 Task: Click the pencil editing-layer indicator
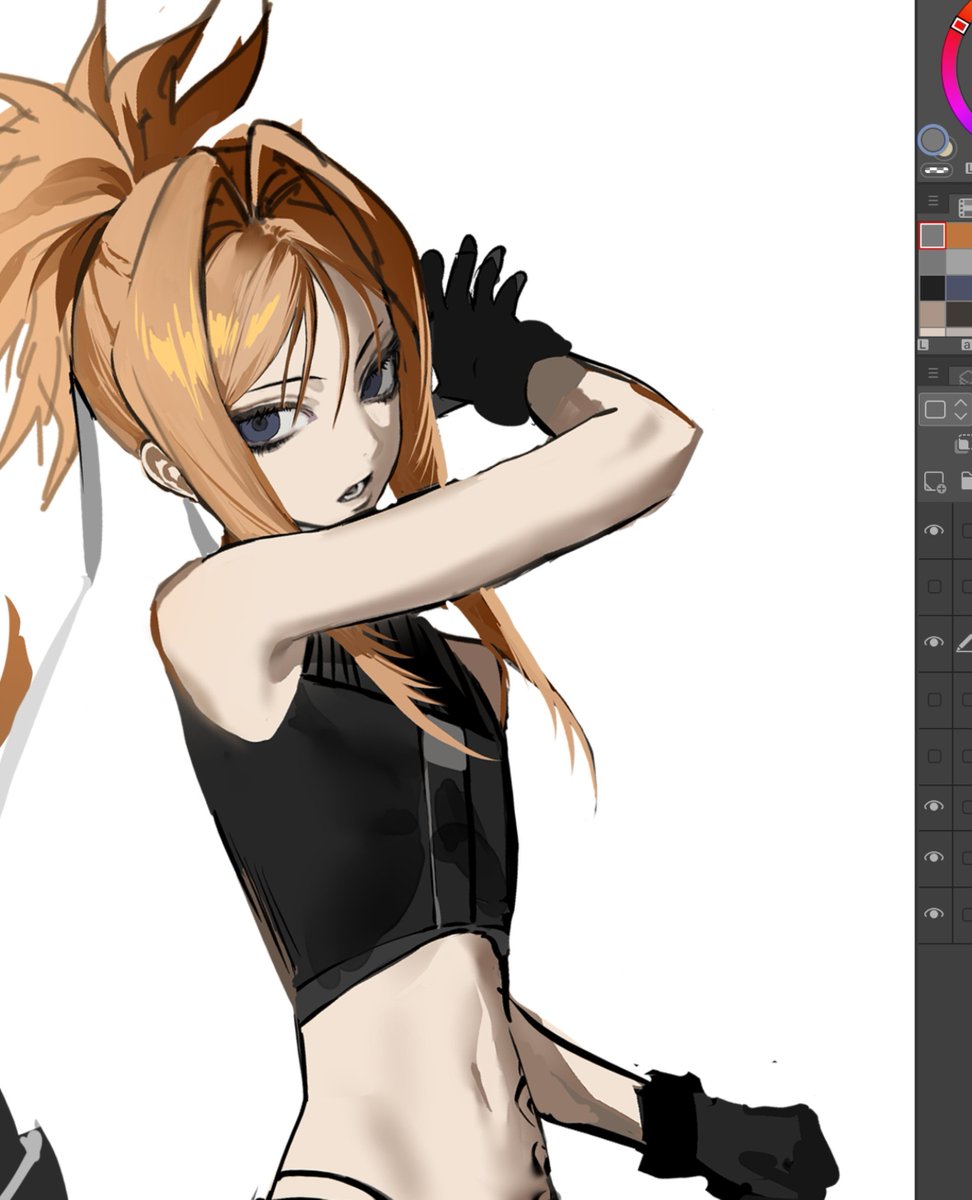coord(965,642)
